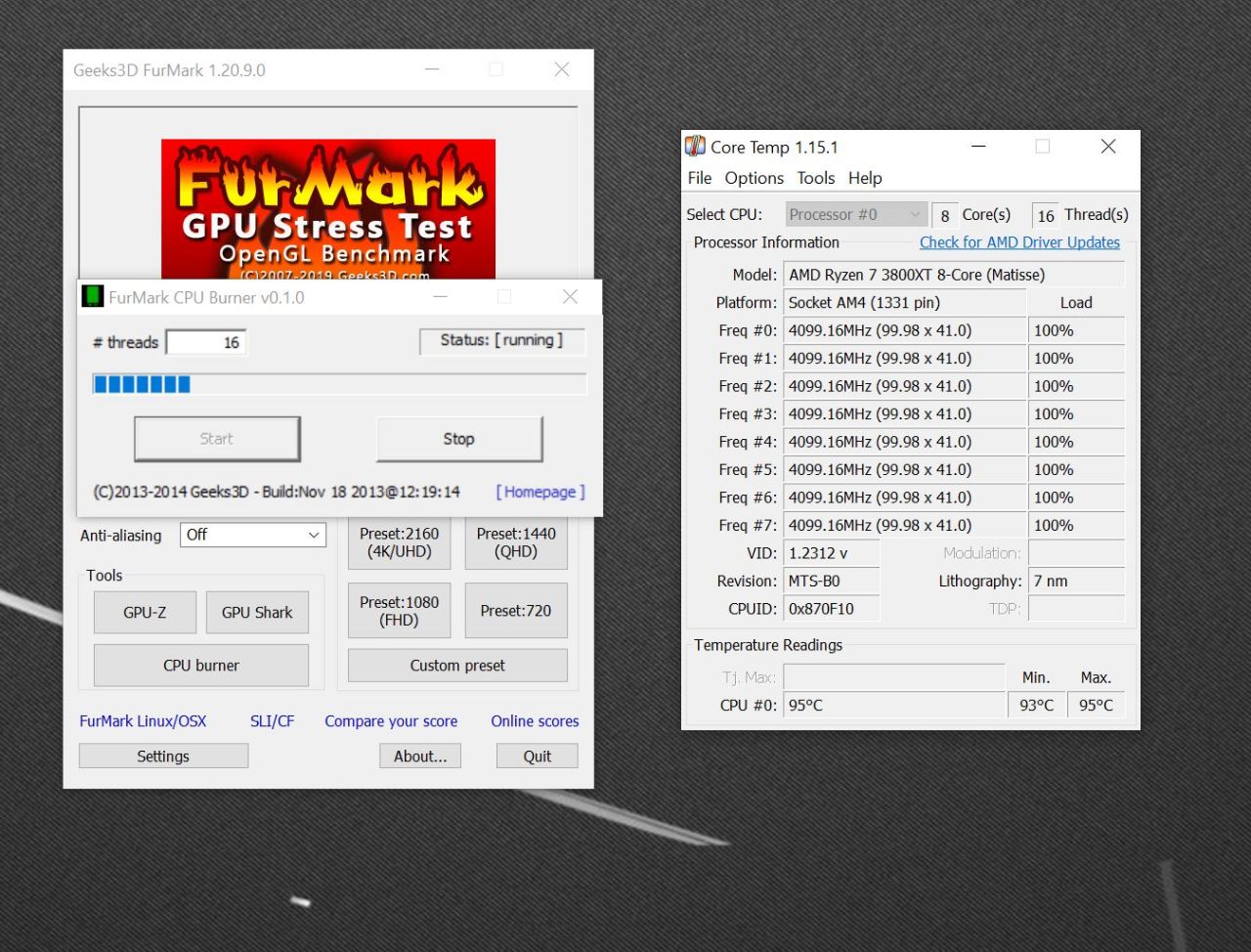Click the Platform Socket AM4 field

coord(905,303)
